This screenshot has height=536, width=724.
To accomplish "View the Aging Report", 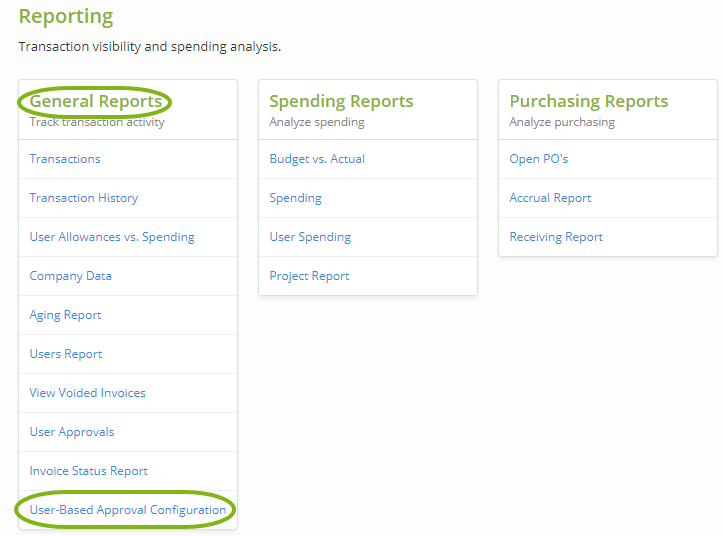I will pos(66,315).
